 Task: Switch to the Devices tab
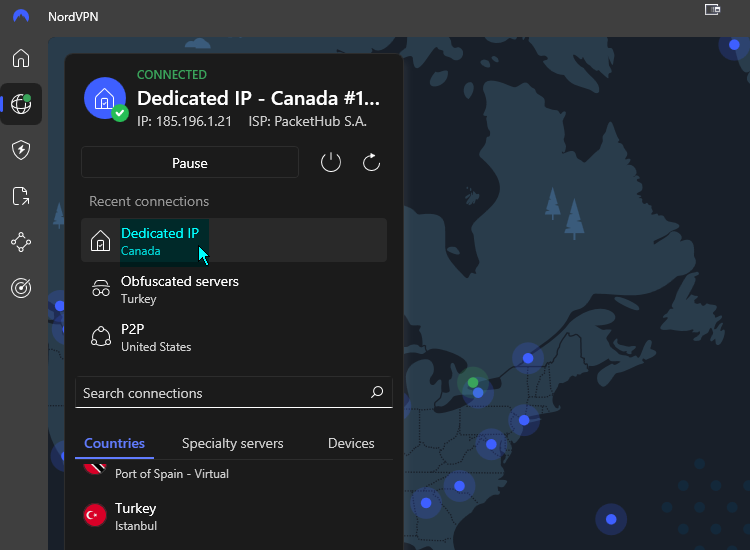point(351,443)
